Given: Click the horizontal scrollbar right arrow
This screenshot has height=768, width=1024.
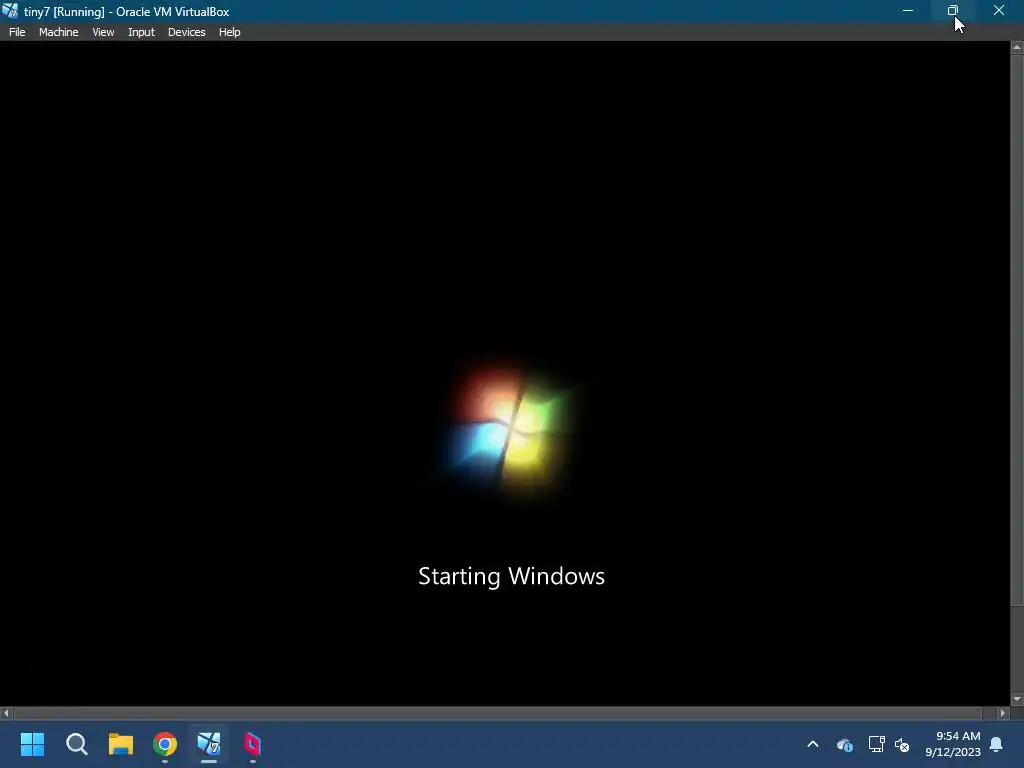Looking at the screenshot, I should (x=1004, y=713).
